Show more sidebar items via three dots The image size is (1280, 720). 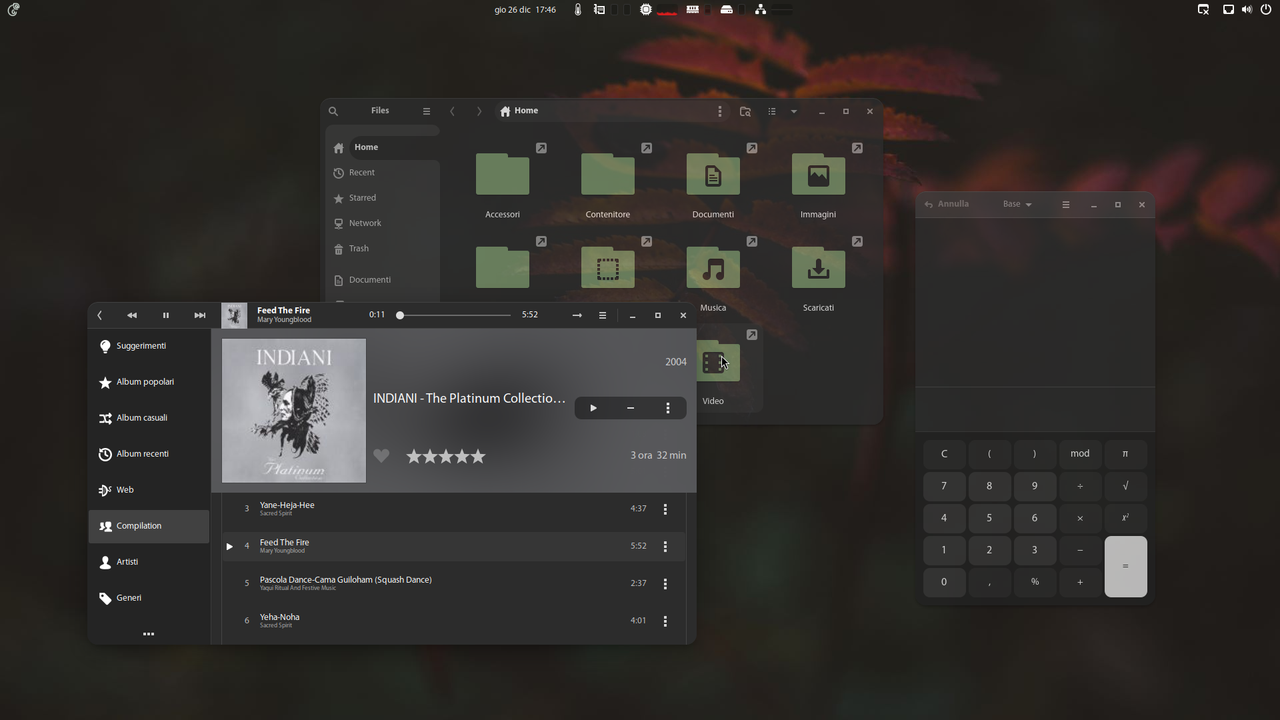point(149,634)
